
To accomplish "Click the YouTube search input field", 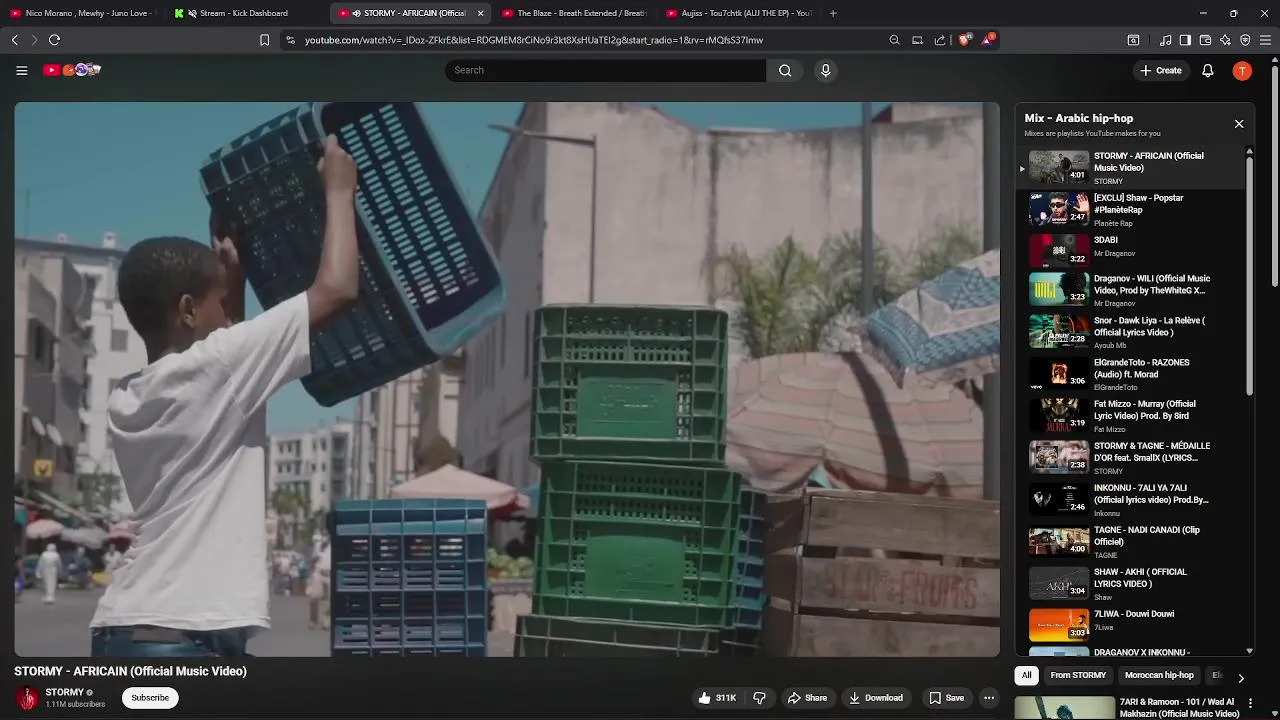I will 605,70.
